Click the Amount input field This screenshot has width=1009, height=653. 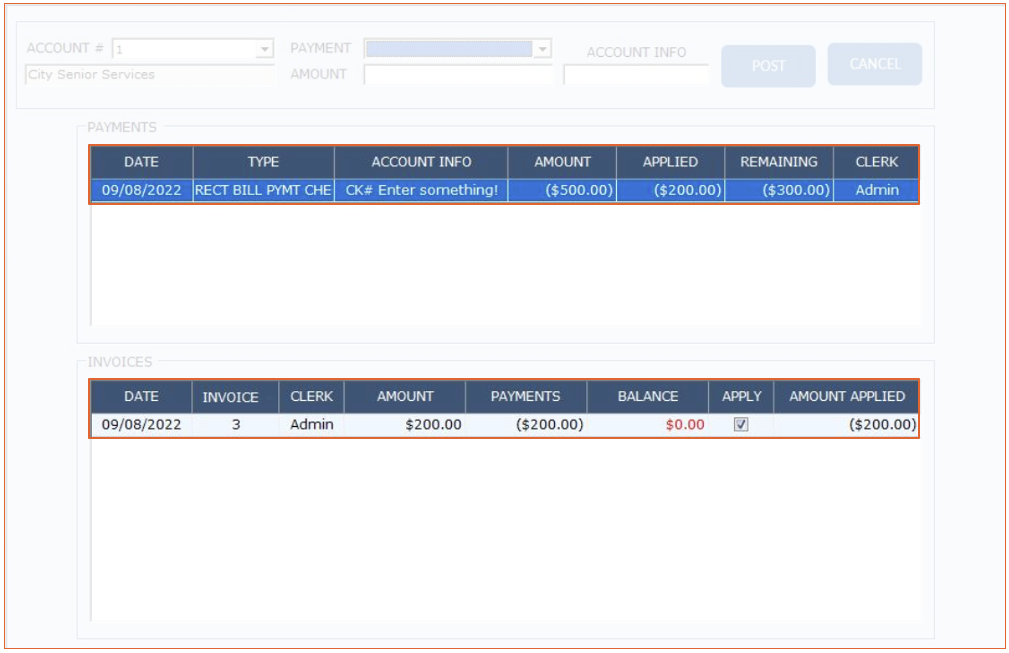458,75
